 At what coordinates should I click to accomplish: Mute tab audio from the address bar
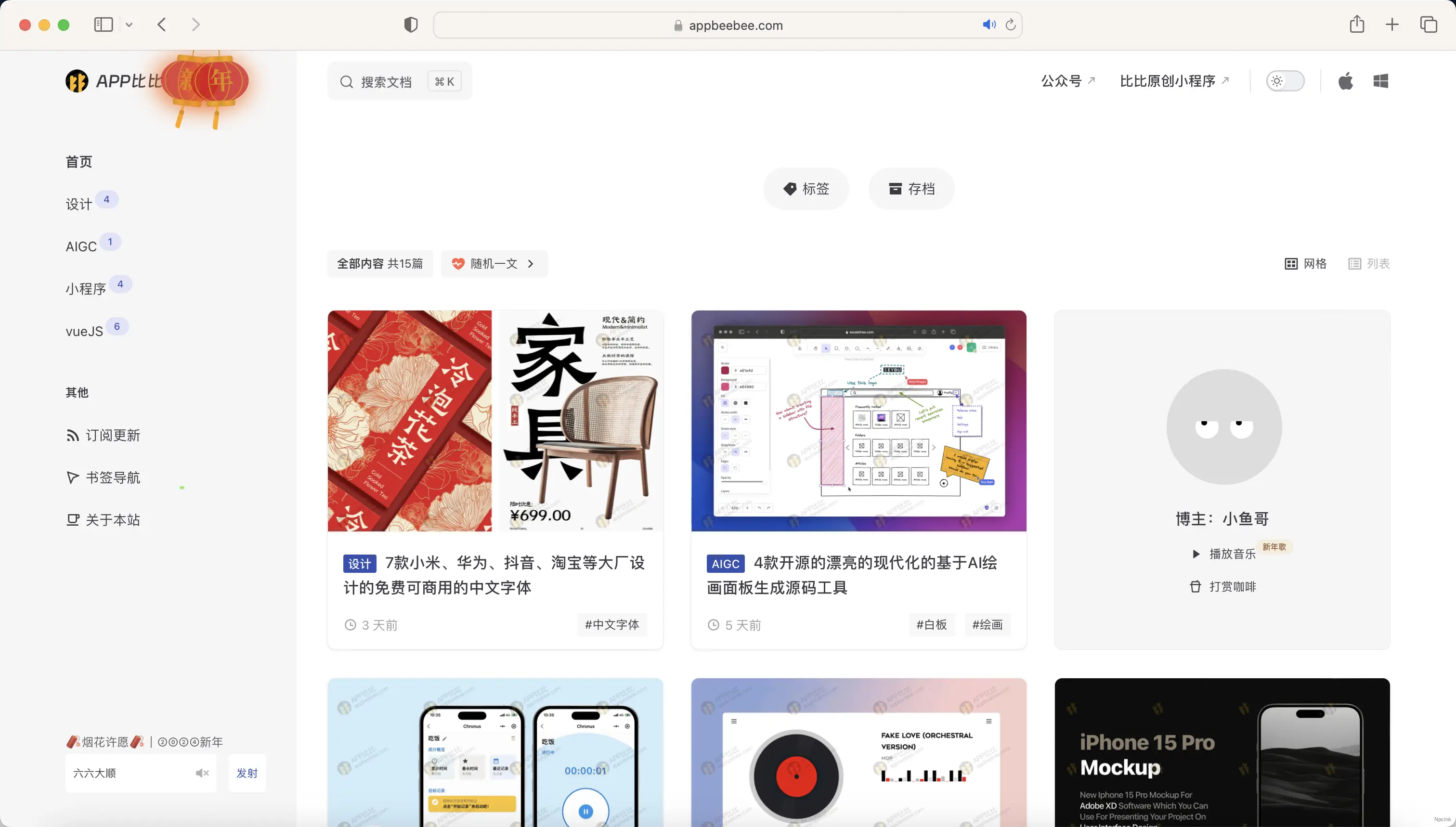988,25
